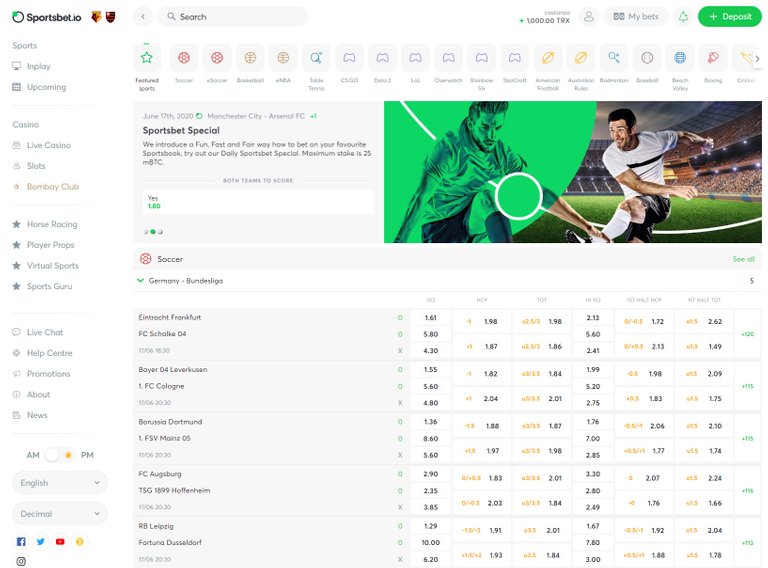The width and height of the screenshot is (768, 568).
Task: Toggle the AM/PM time format switch
Action: click(x=60, y=455)
